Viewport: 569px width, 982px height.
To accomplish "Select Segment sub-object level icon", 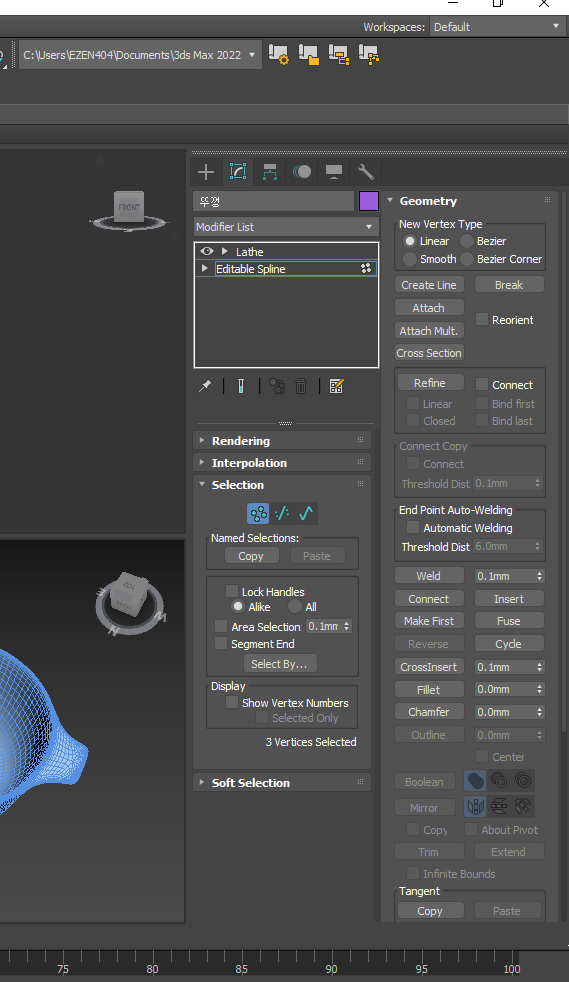I will (x=282, y=514).
